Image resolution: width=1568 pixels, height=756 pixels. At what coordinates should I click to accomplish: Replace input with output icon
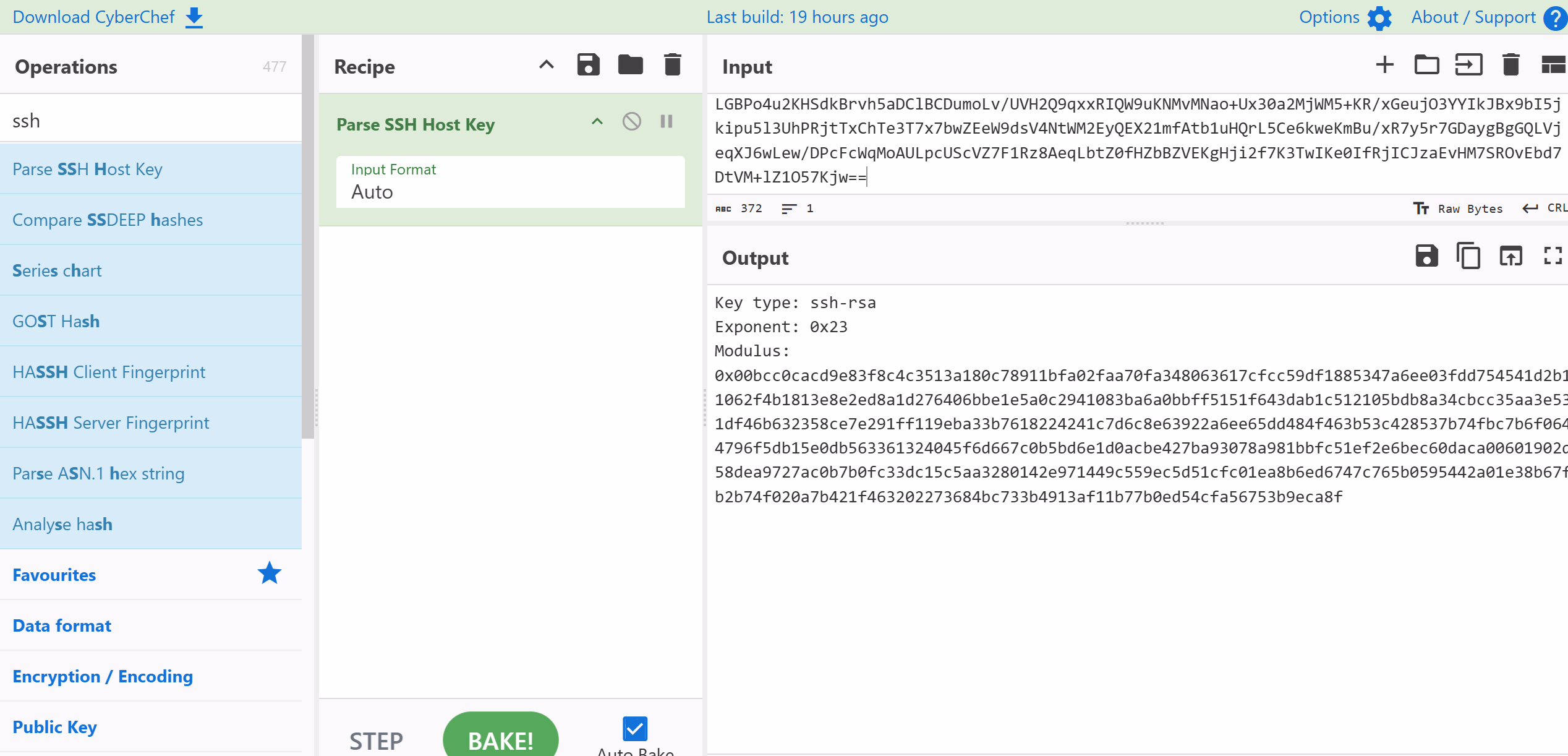point(1510,256)
